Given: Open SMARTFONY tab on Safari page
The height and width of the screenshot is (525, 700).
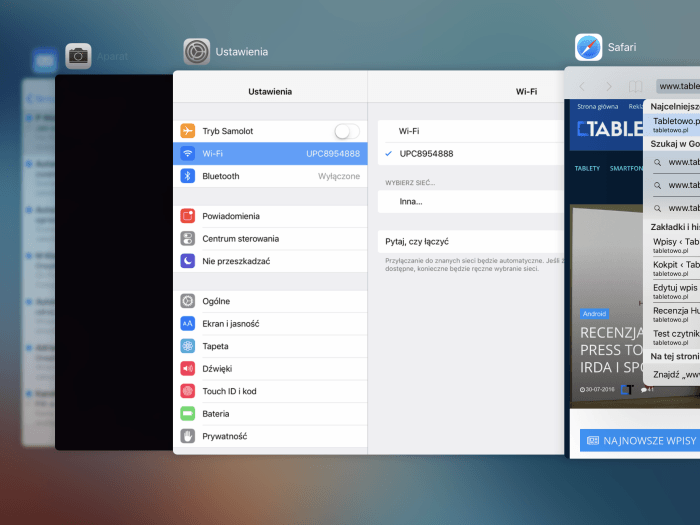Looking at the screenshot, I should click(x=626, y=168).
